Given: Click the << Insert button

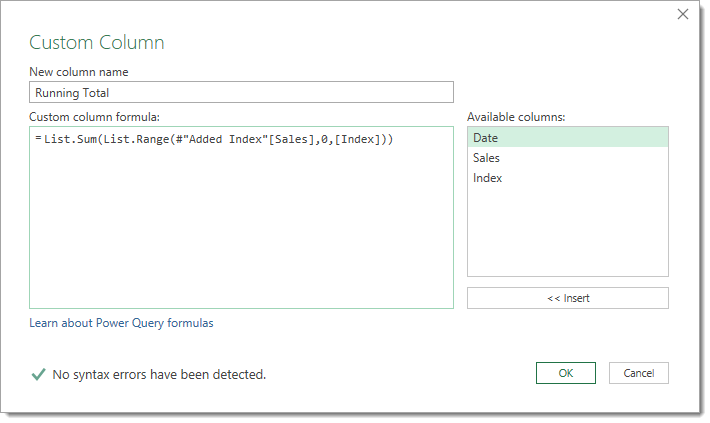Looking at the screenshot, I should tap(568, 298).
